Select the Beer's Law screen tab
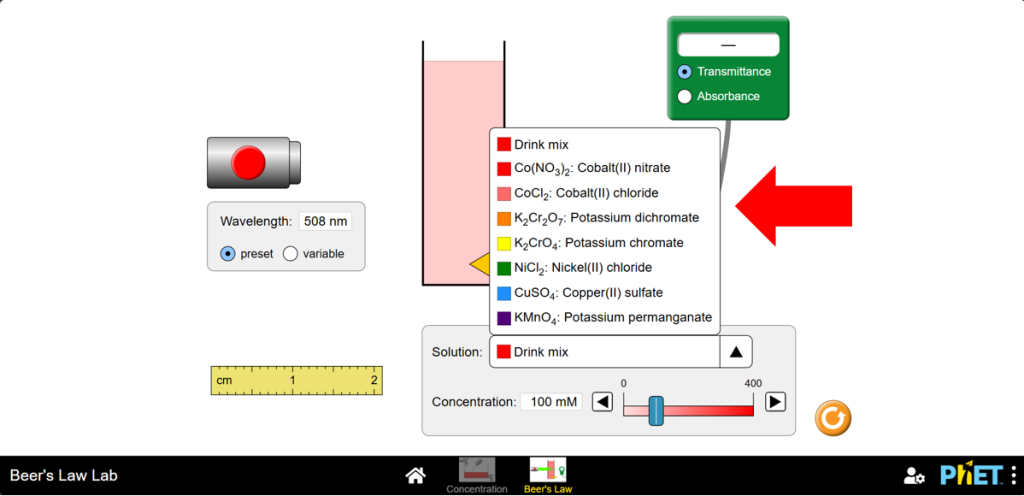Screen dimensions: 1024x496 547,475
